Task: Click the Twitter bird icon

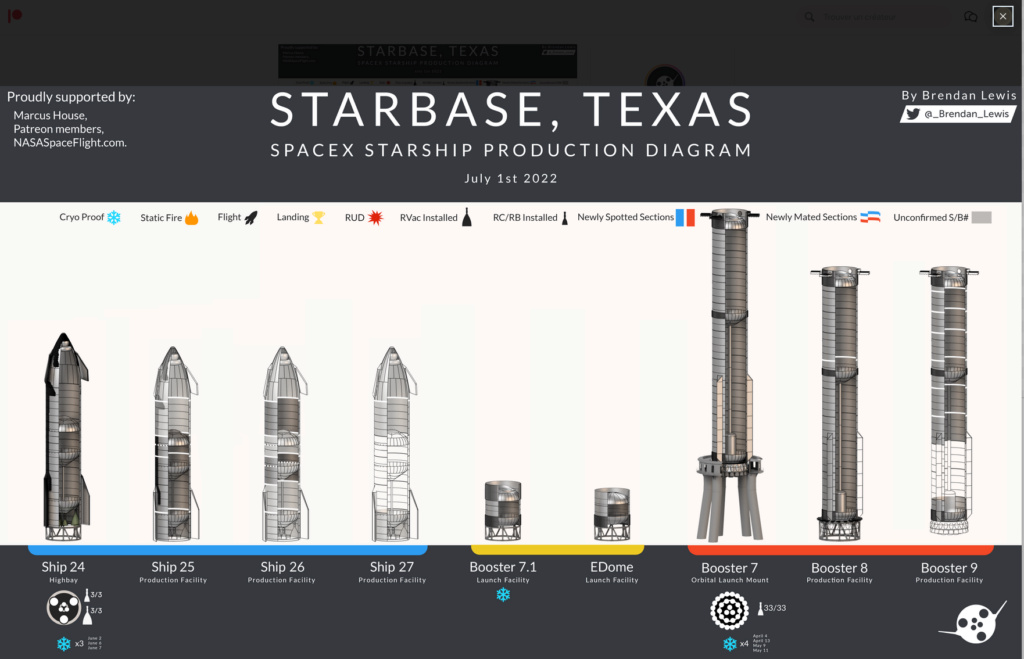Action: (x=913, y=114)
